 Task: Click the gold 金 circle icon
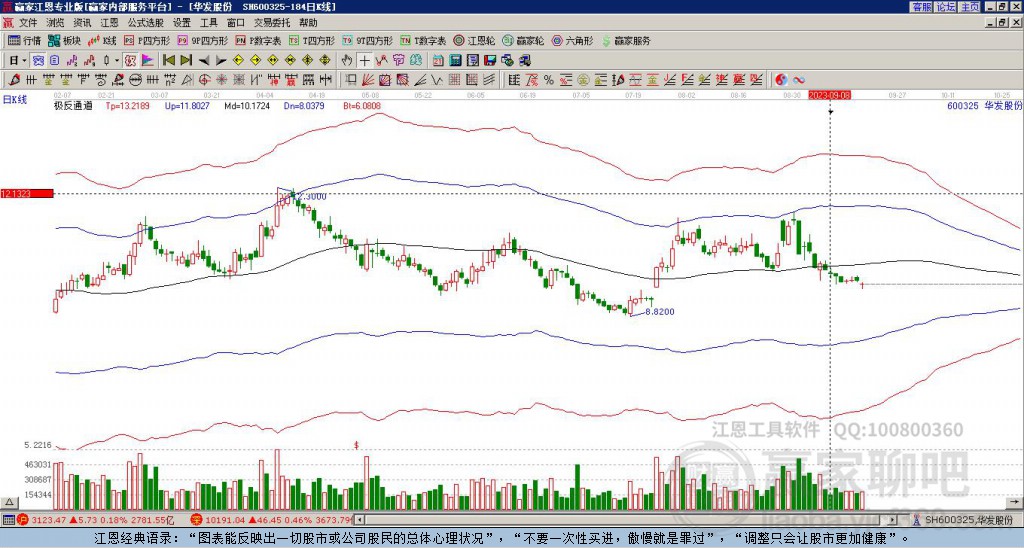click(583, 80)
